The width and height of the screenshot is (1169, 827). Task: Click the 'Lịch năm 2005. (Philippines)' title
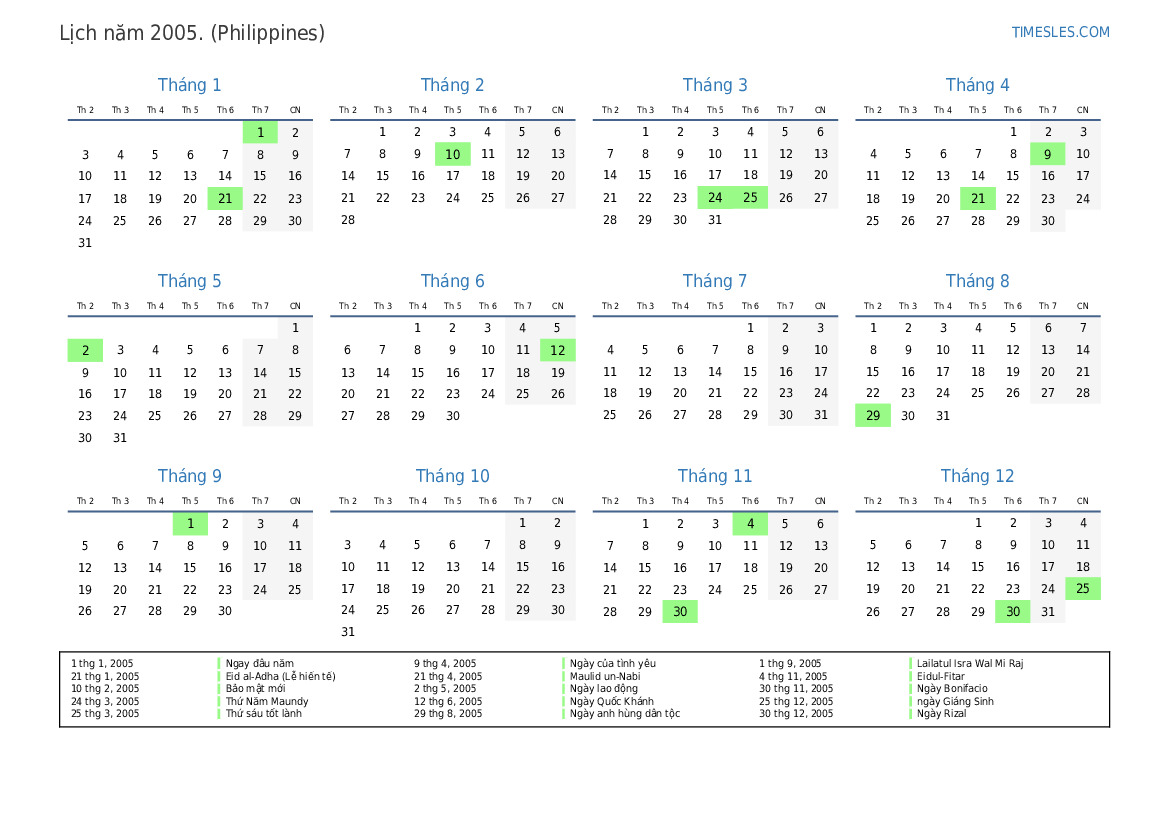[192, 33]
